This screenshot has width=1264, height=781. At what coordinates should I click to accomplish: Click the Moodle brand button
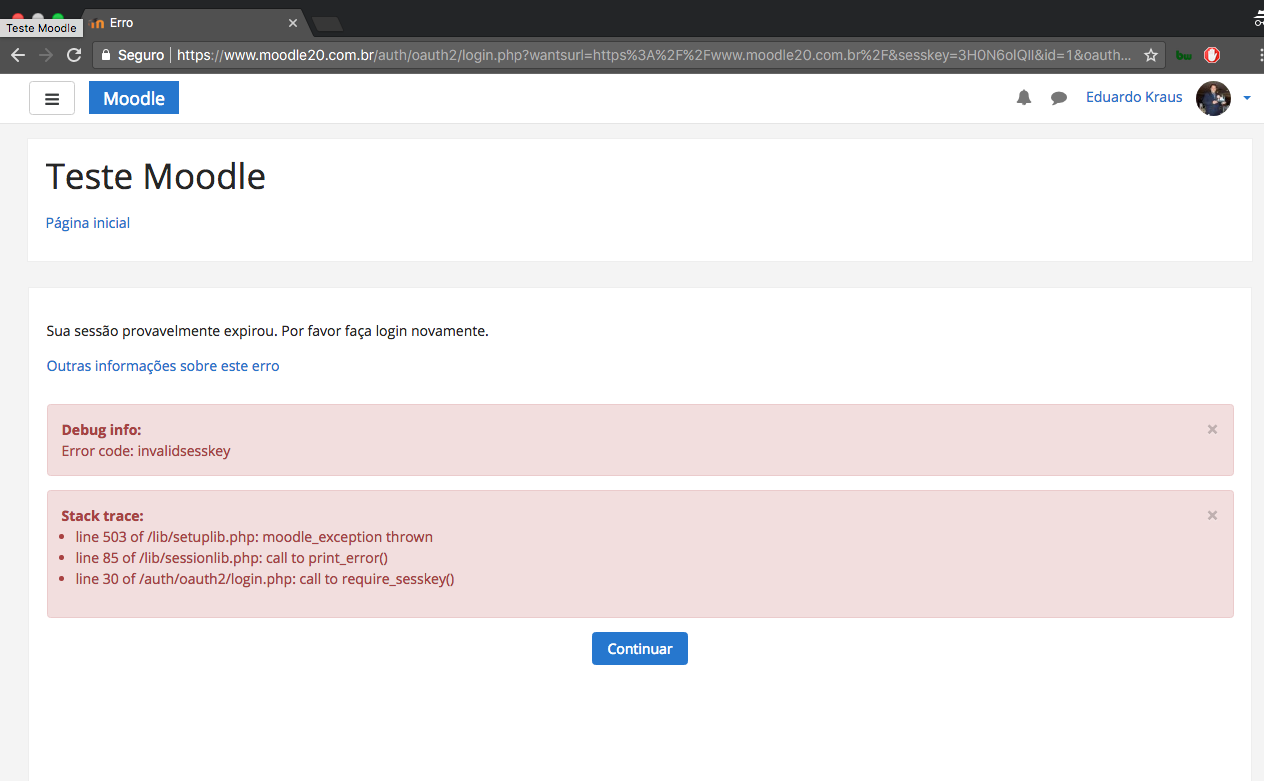[x=134, y=98]
